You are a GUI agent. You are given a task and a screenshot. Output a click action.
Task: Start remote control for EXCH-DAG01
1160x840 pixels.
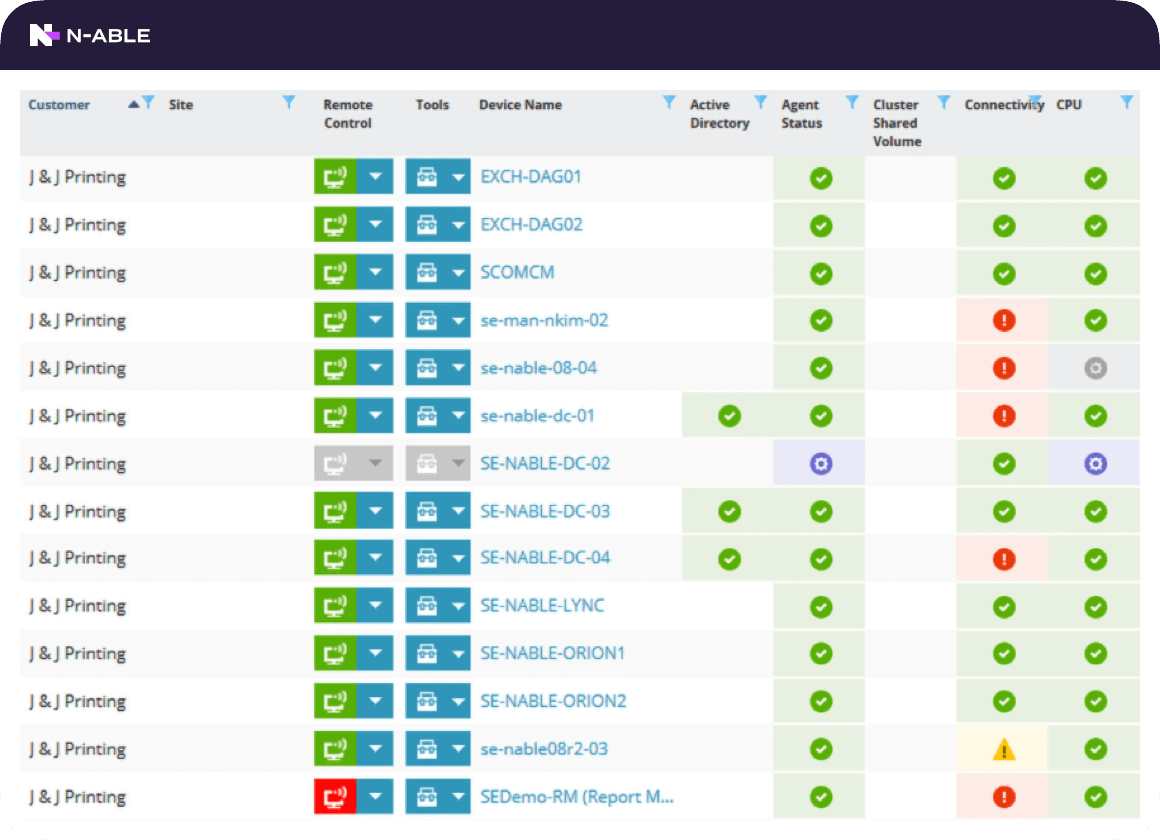pyautogui.click(x=335, y=178)
